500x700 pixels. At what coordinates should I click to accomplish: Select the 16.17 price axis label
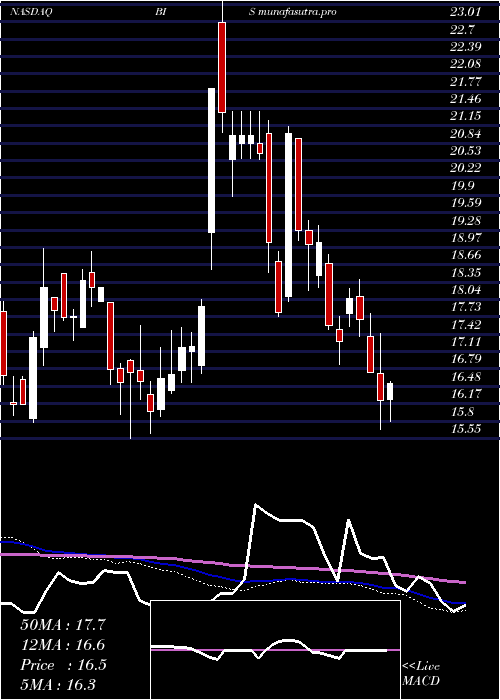tap(466, 394)
